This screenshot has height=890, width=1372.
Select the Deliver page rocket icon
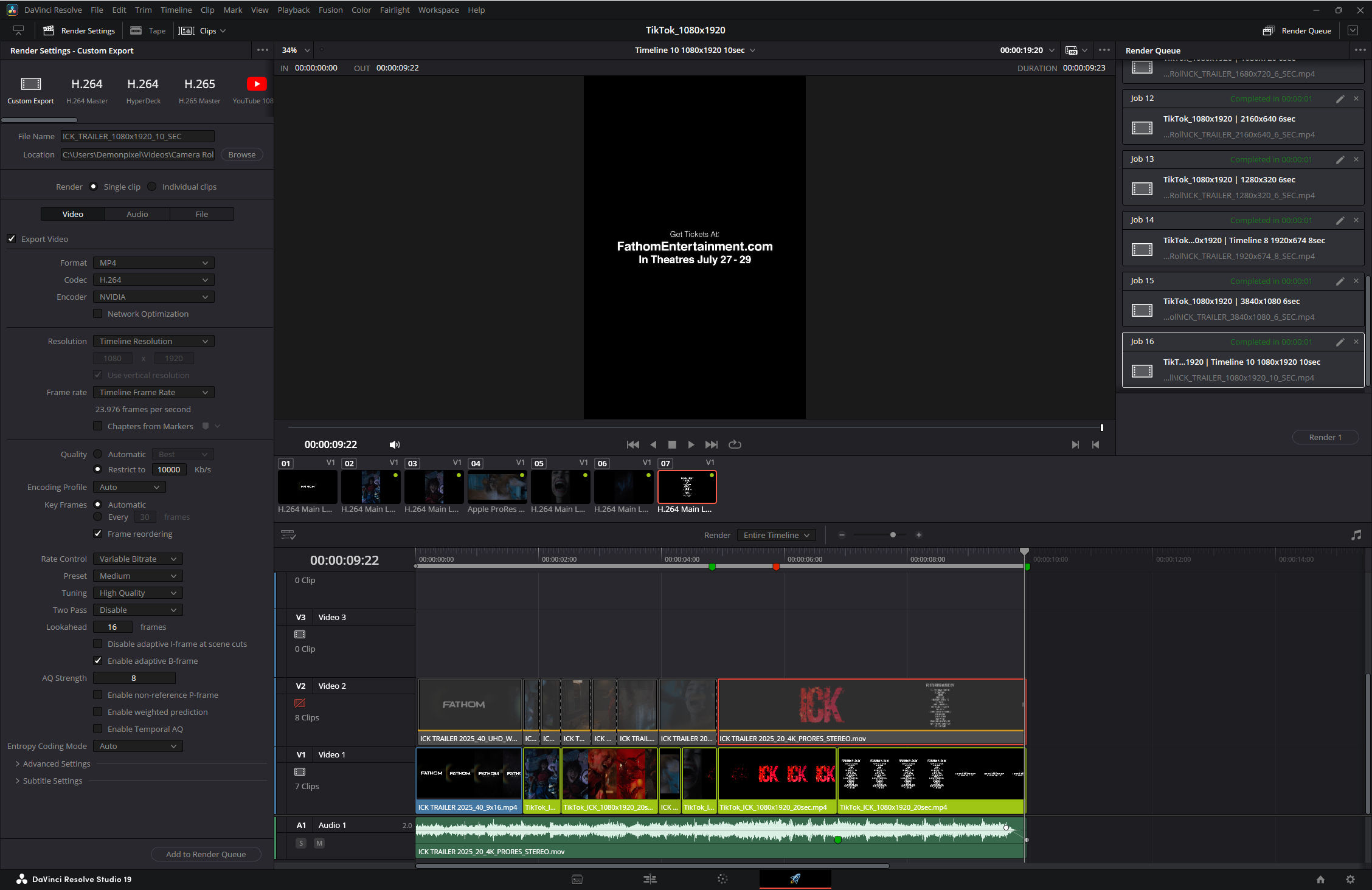coord(795,879)
